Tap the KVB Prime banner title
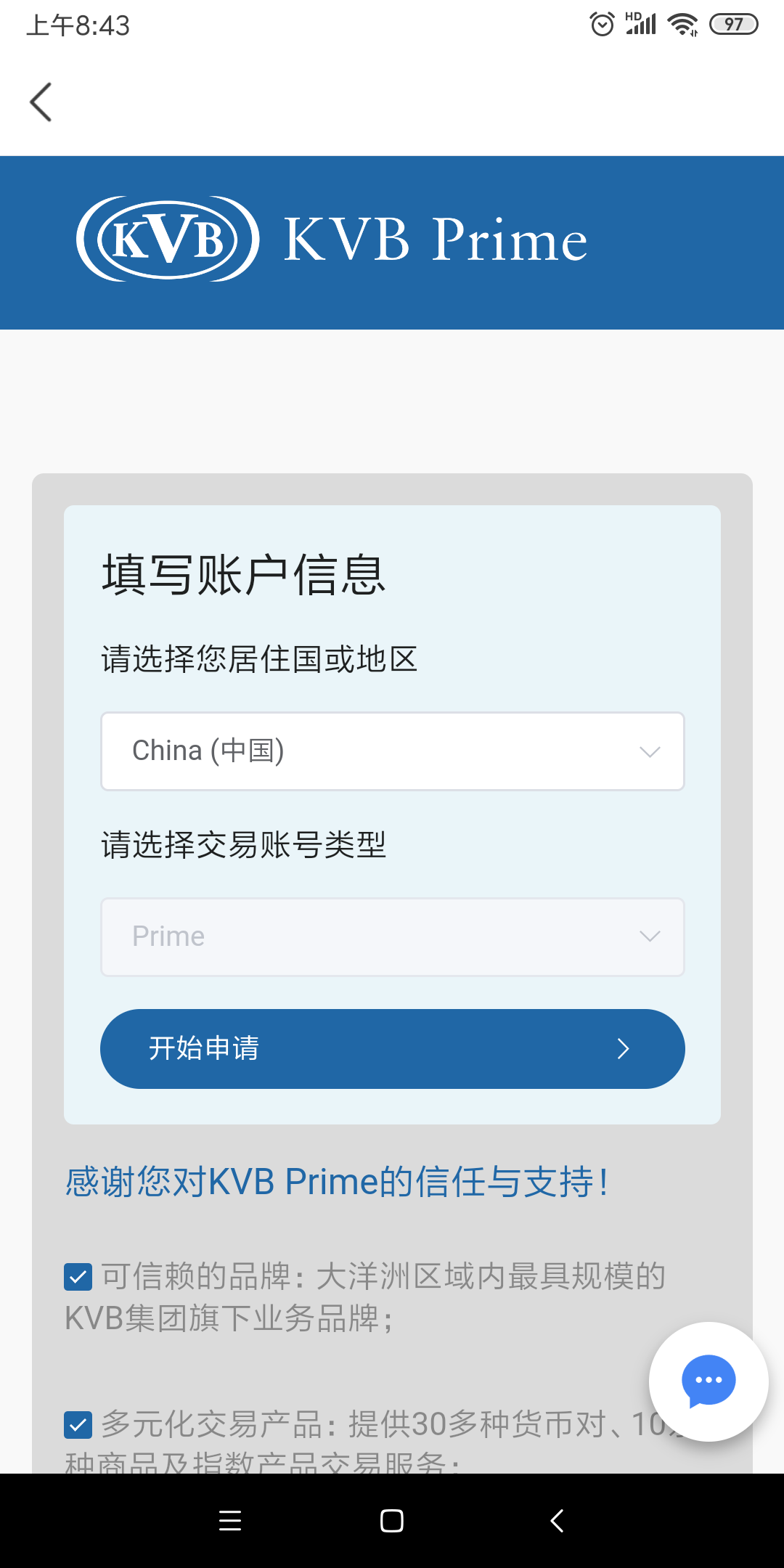The width and height of the screenshot is (784, 1568). click(x=435, y=240)
